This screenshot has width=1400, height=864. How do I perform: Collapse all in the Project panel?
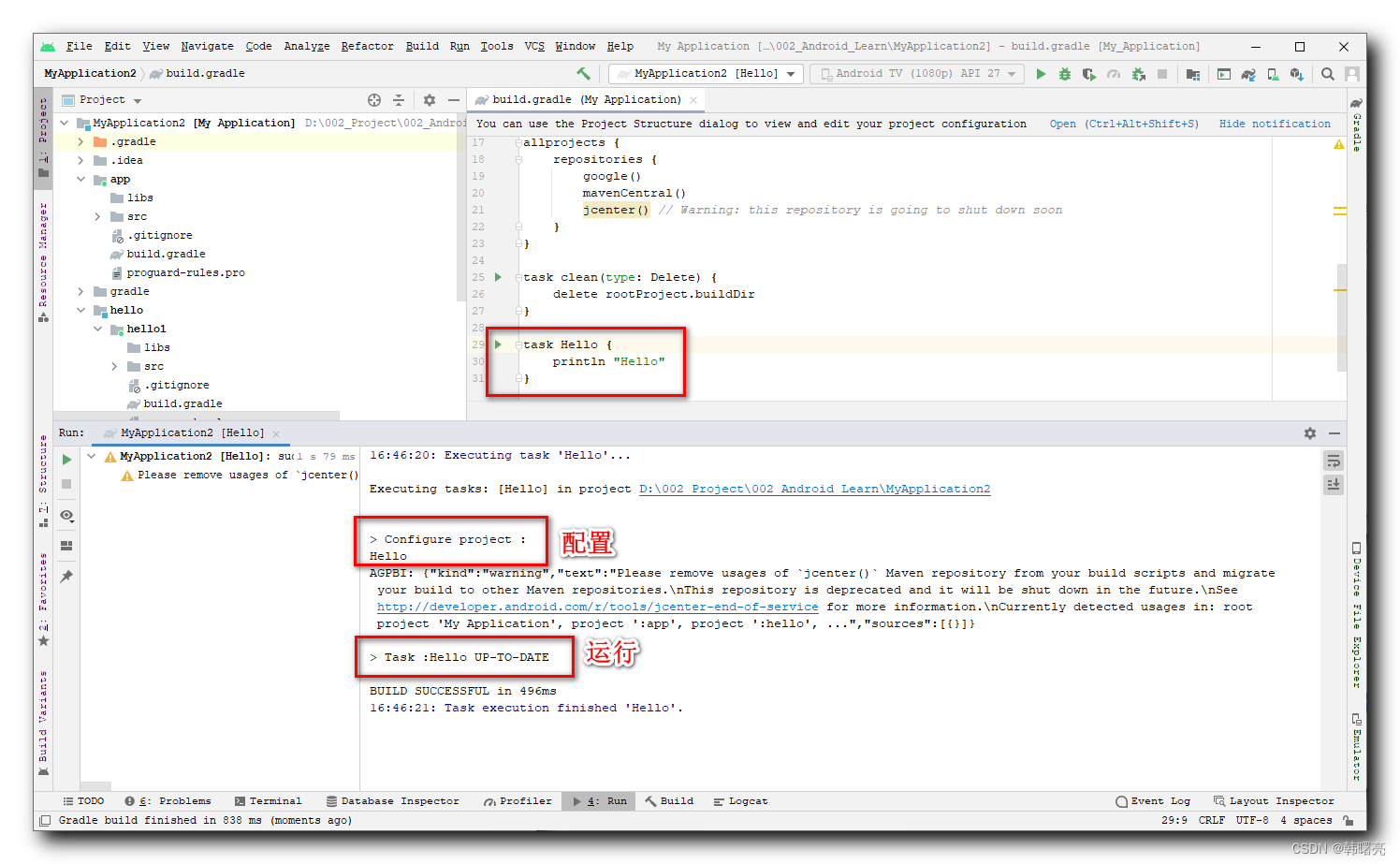pyautogui.click(x=399, y=100)
